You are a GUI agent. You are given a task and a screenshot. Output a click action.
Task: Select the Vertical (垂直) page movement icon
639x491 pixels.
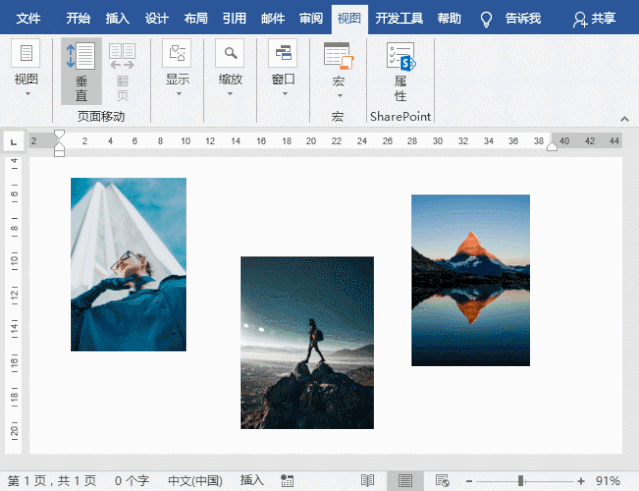(x=81, y=71)
